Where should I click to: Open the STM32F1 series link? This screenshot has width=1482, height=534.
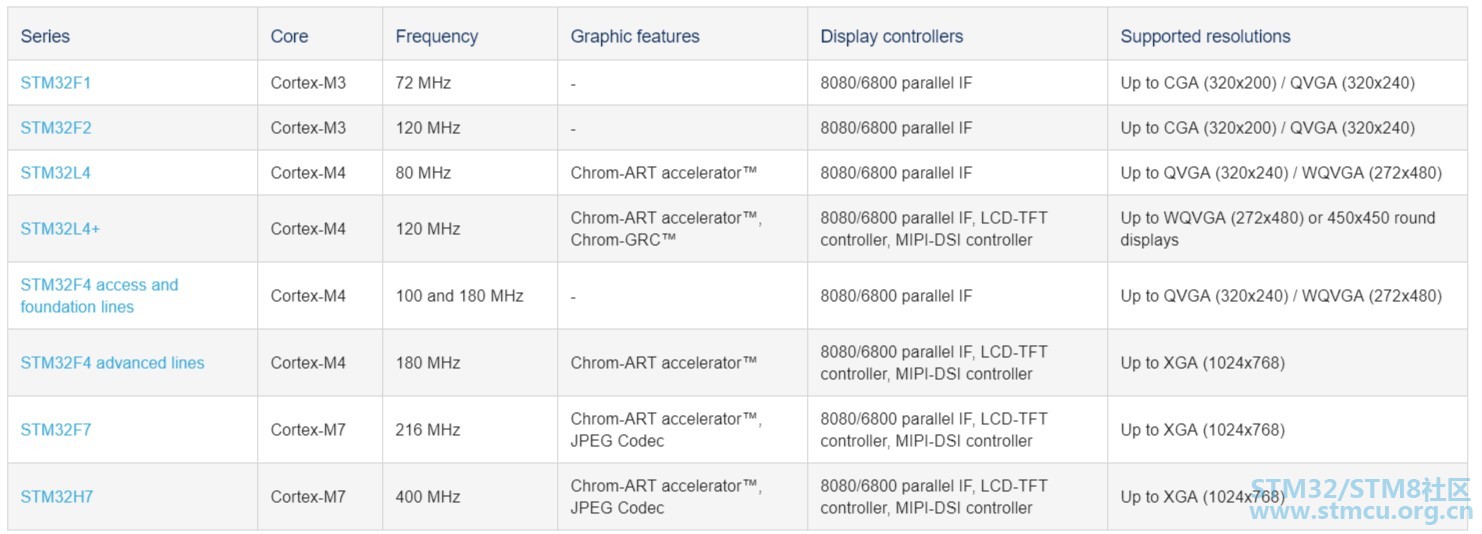tap(55, 83)
